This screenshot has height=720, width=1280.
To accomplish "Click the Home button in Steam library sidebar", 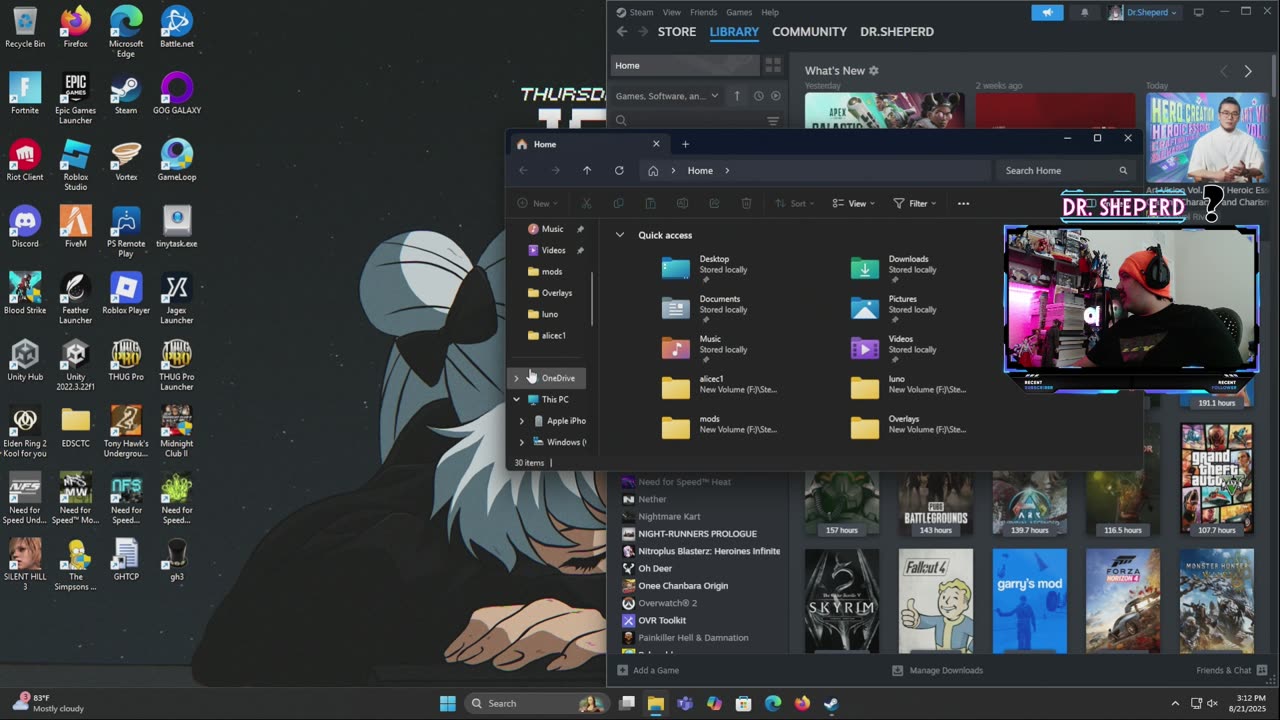I will [685, 65].
